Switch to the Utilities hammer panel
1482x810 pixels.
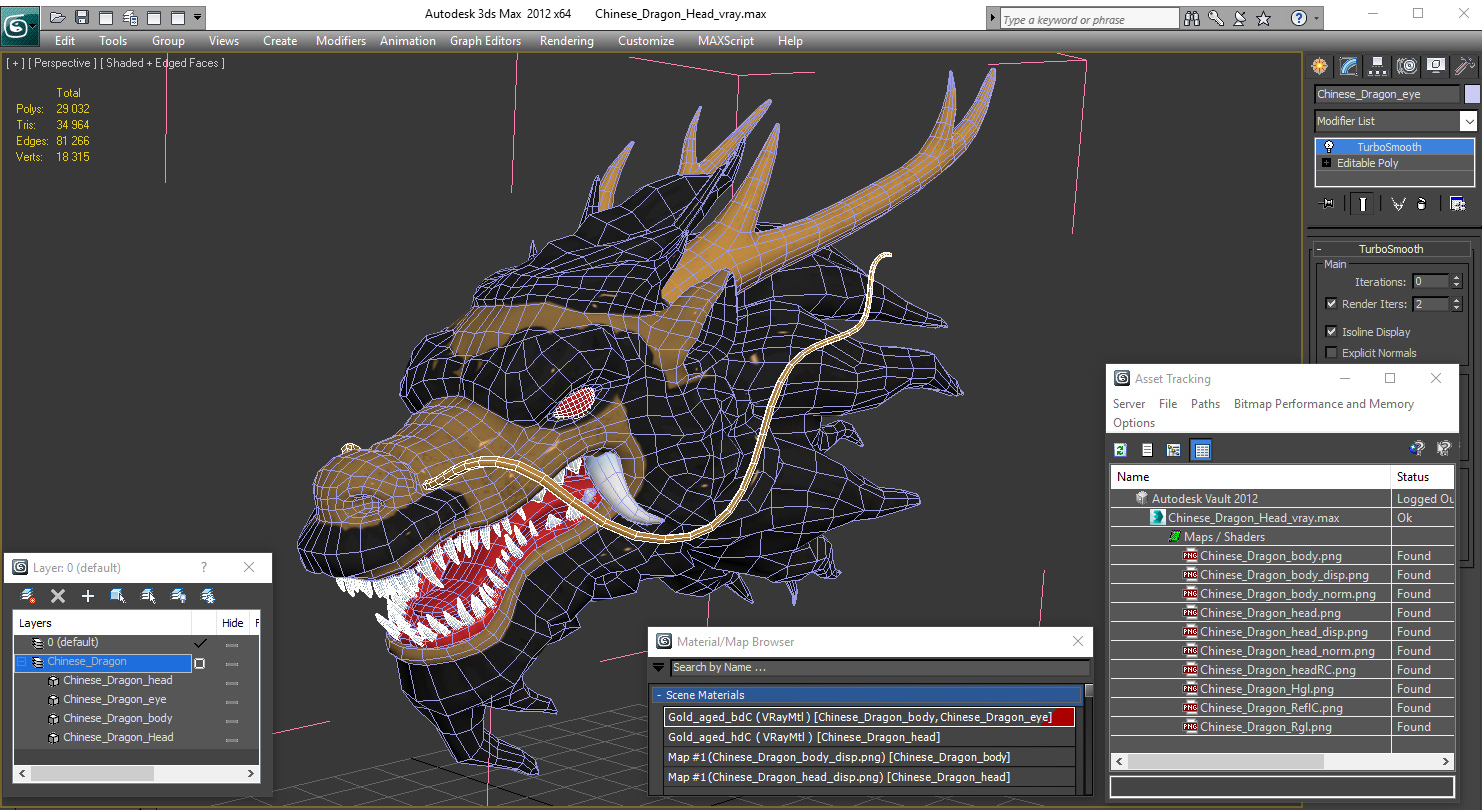(1465, 66)
